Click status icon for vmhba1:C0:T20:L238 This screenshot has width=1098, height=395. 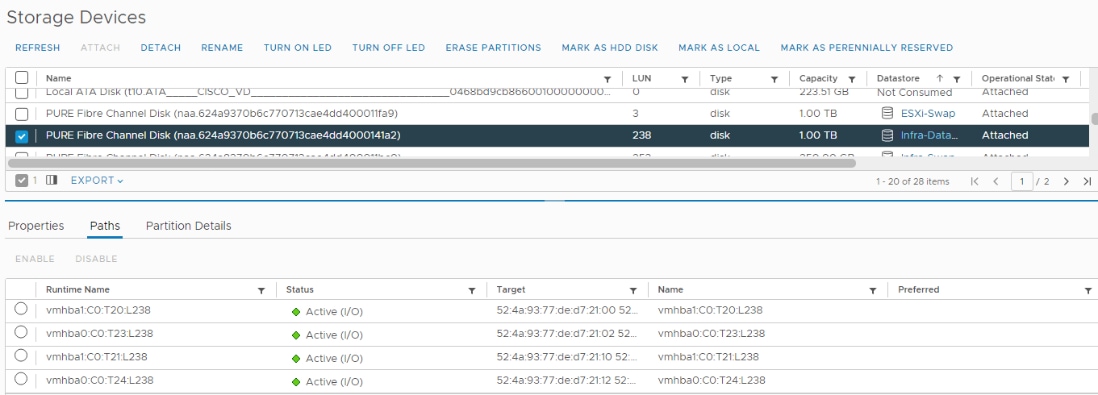(296, 312)
